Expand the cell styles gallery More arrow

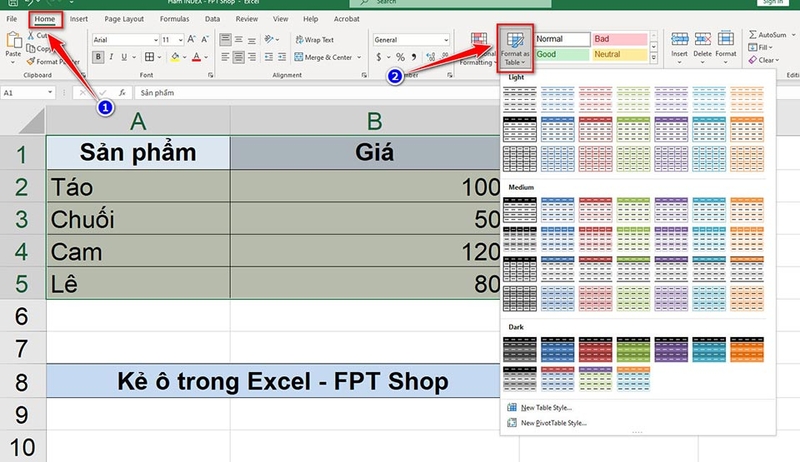[654, 58]
